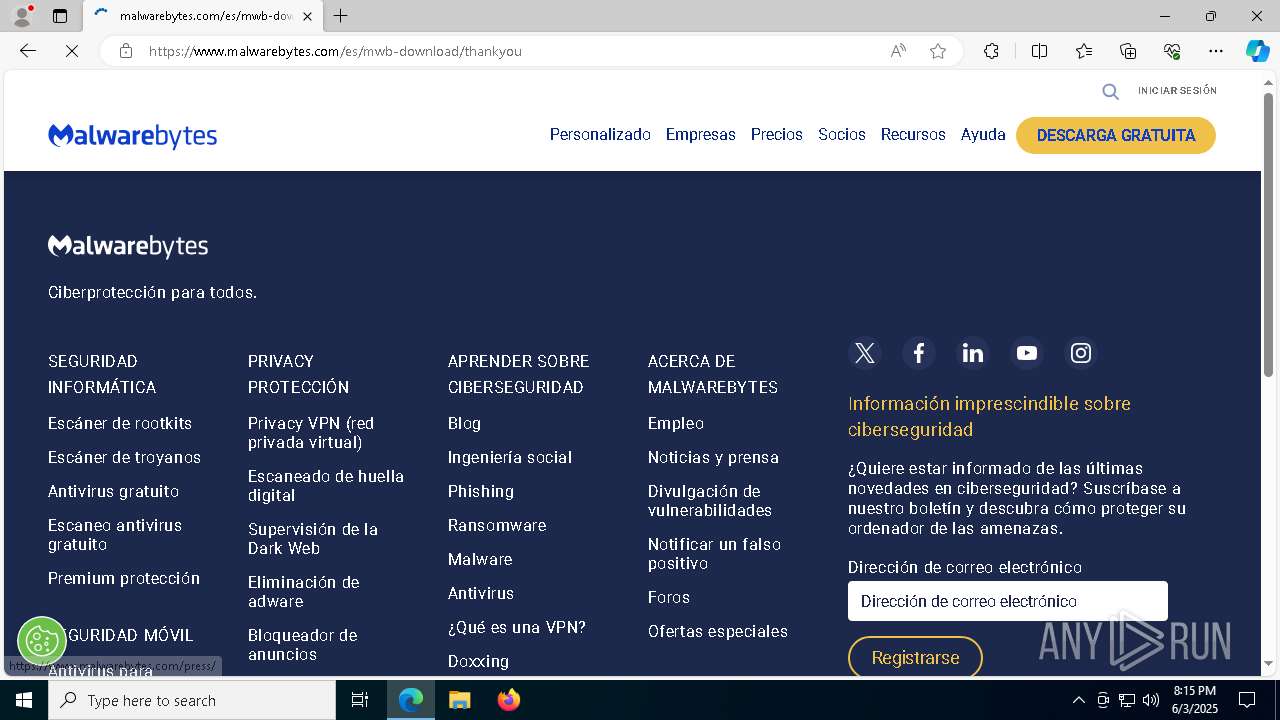Open the Blog link
This screenshot has height=720, width=1280.
click(x=464, y=423)
